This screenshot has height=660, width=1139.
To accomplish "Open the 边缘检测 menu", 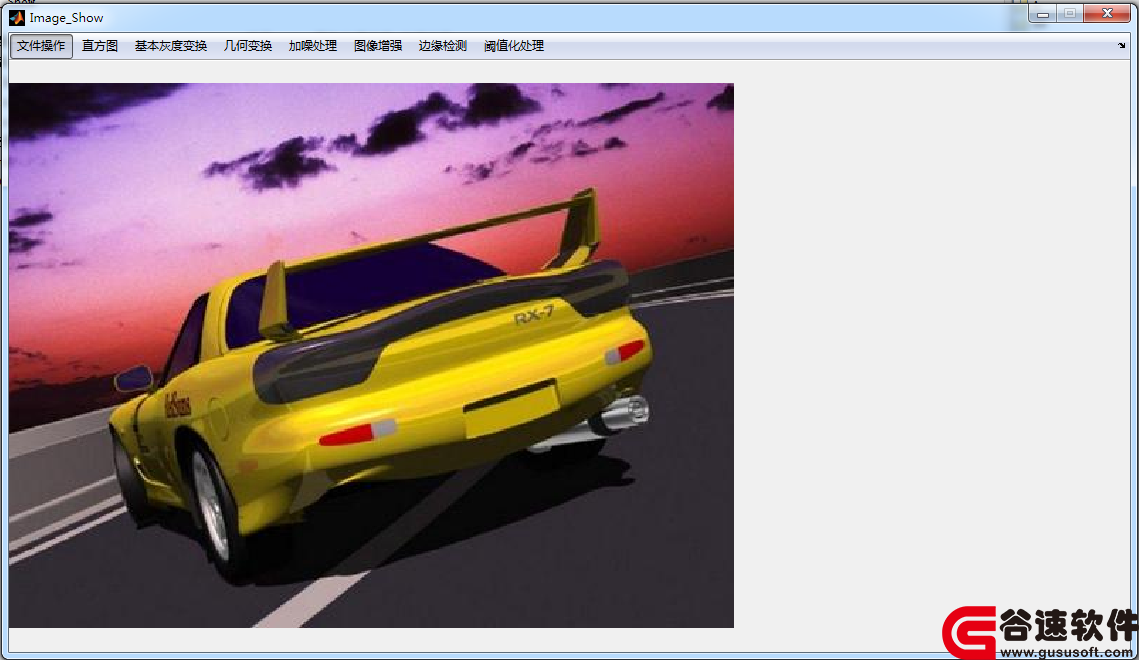I will click(442, 46).
